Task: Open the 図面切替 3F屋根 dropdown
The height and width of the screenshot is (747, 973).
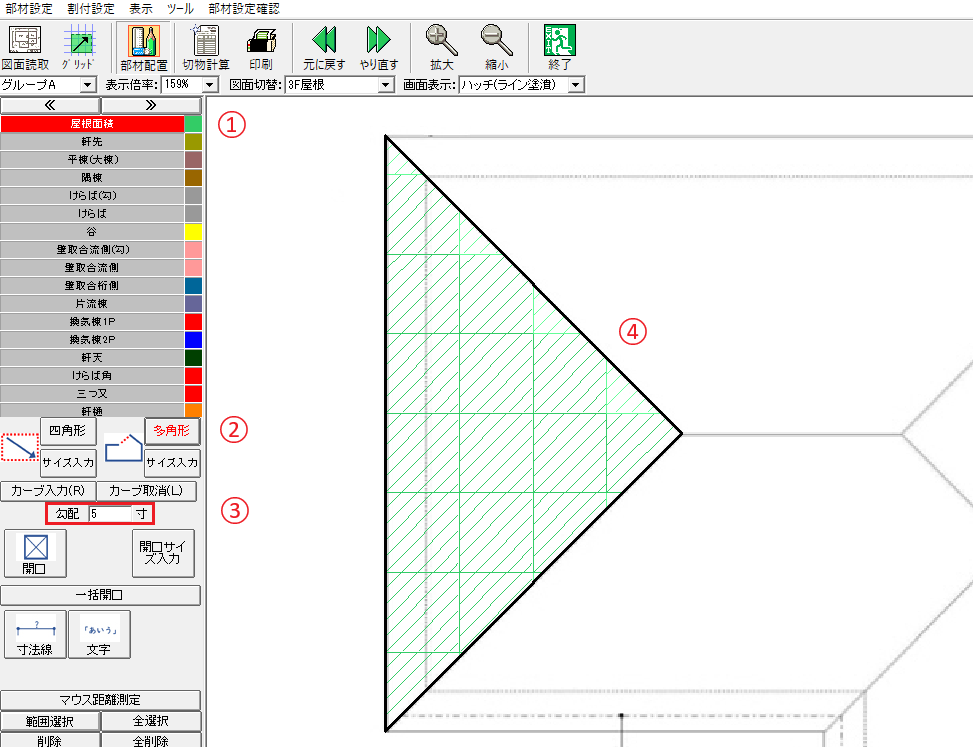Action: pos(386,86)
